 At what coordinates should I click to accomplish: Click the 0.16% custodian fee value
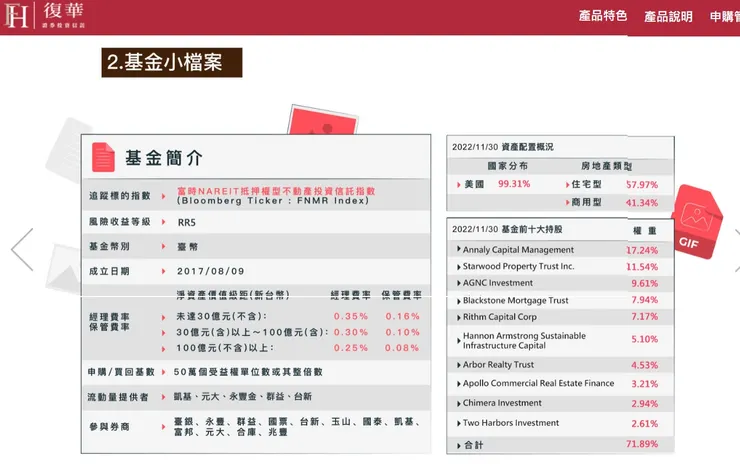coord(403,316)
